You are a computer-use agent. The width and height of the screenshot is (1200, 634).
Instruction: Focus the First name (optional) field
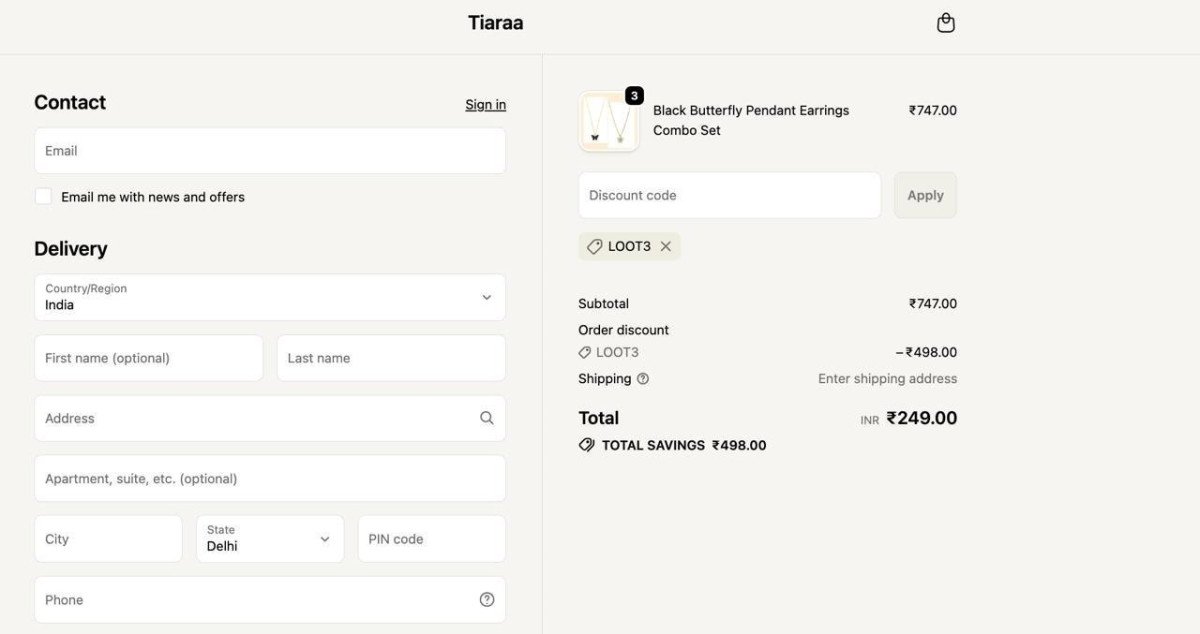point(148,358)
